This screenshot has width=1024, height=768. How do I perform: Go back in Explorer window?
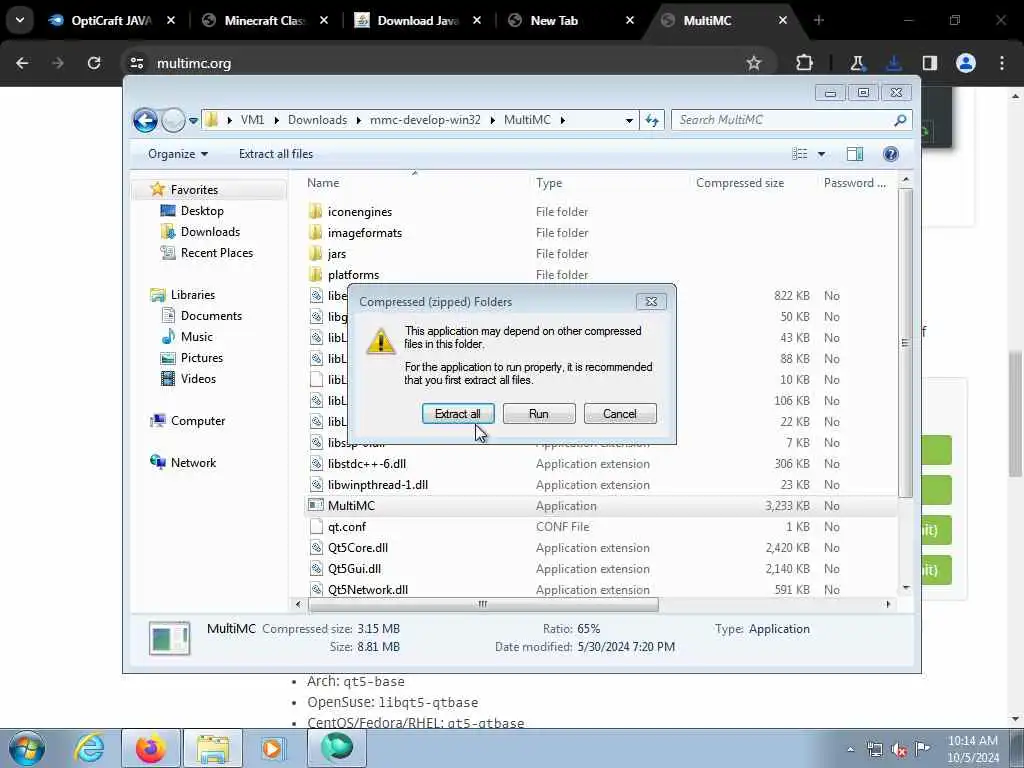pos(145,120)
